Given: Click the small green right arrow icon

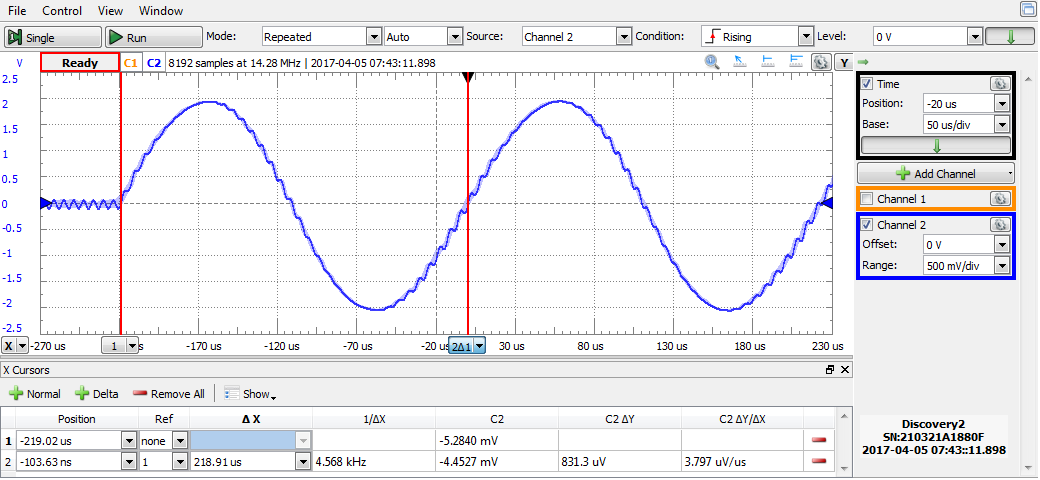Looking at the screenshot, I should click(862, 62).
